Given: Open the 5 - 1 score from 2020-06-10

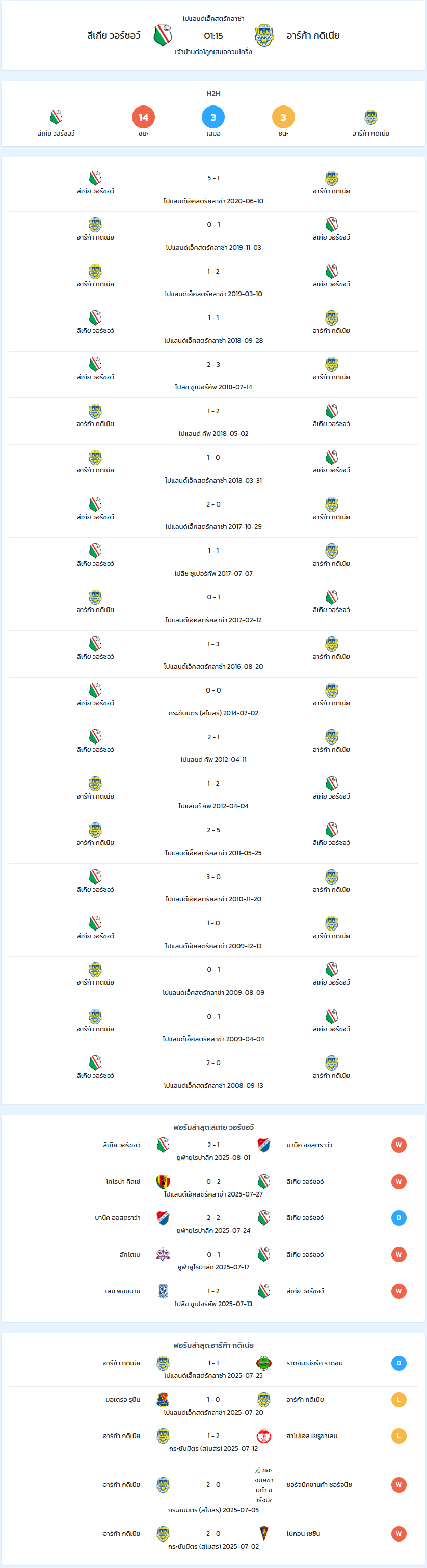Looking at the screenshot, I should pyautogui.click(x=213, y=178).
